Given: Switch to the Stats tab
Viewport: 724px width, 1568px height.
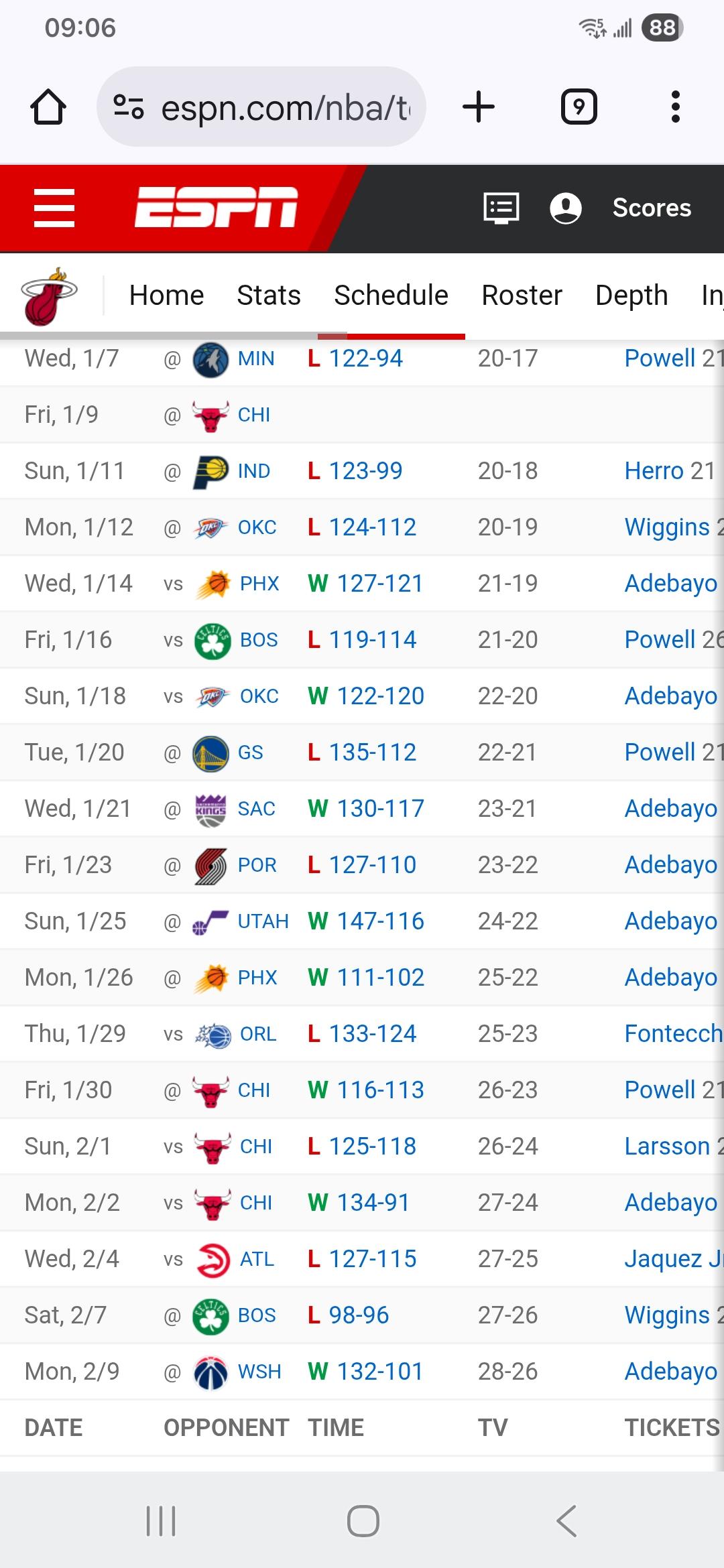Looking at the screenshot, I should 269,296.
